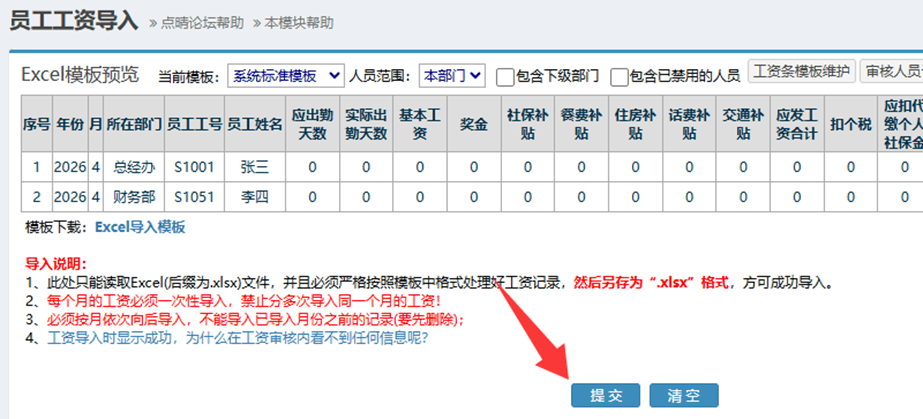Viewport: 923px width, 419px height.
Task: Click the 所在部门 column header
Action: 134,124
